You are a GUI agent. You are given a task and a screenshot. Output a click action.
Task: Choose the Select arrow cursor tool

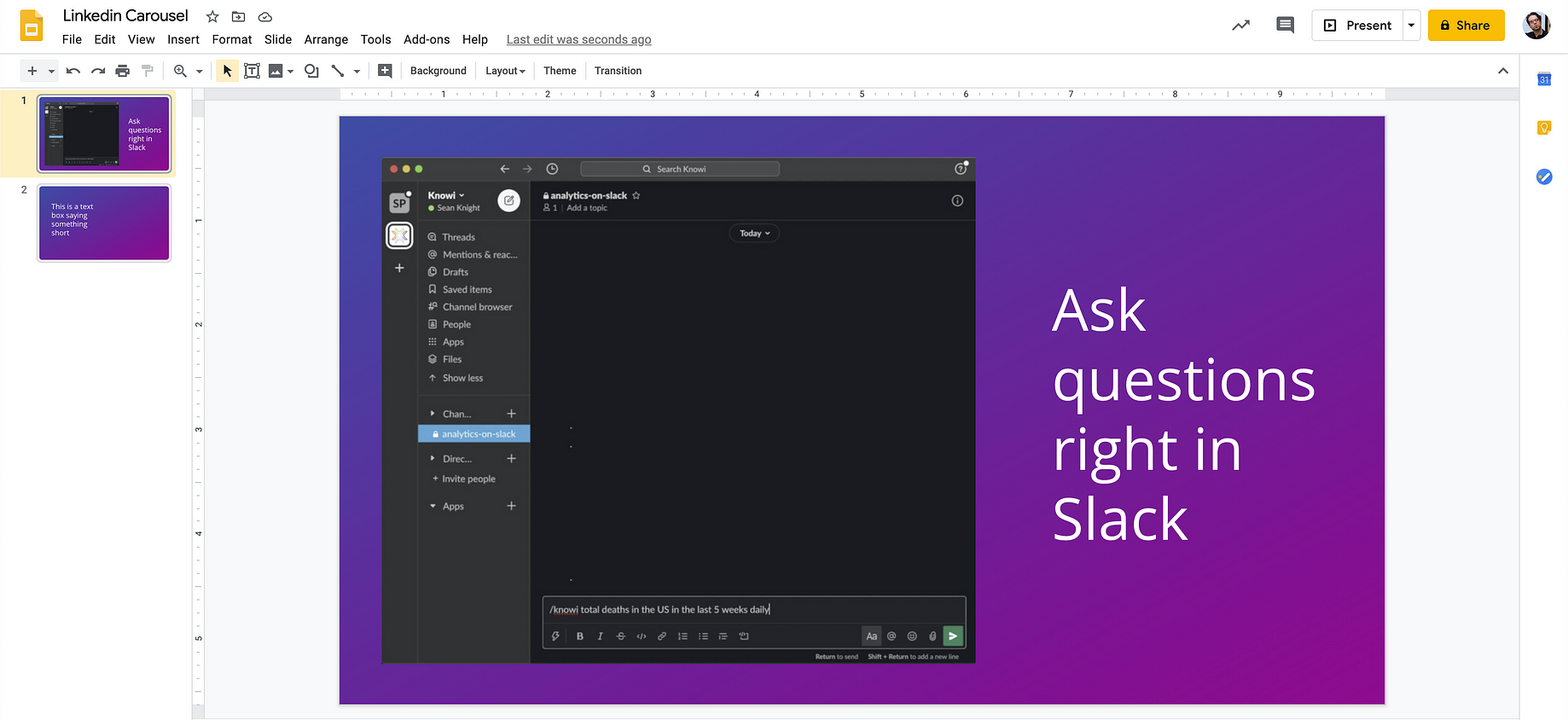click(x=227, y=71)
